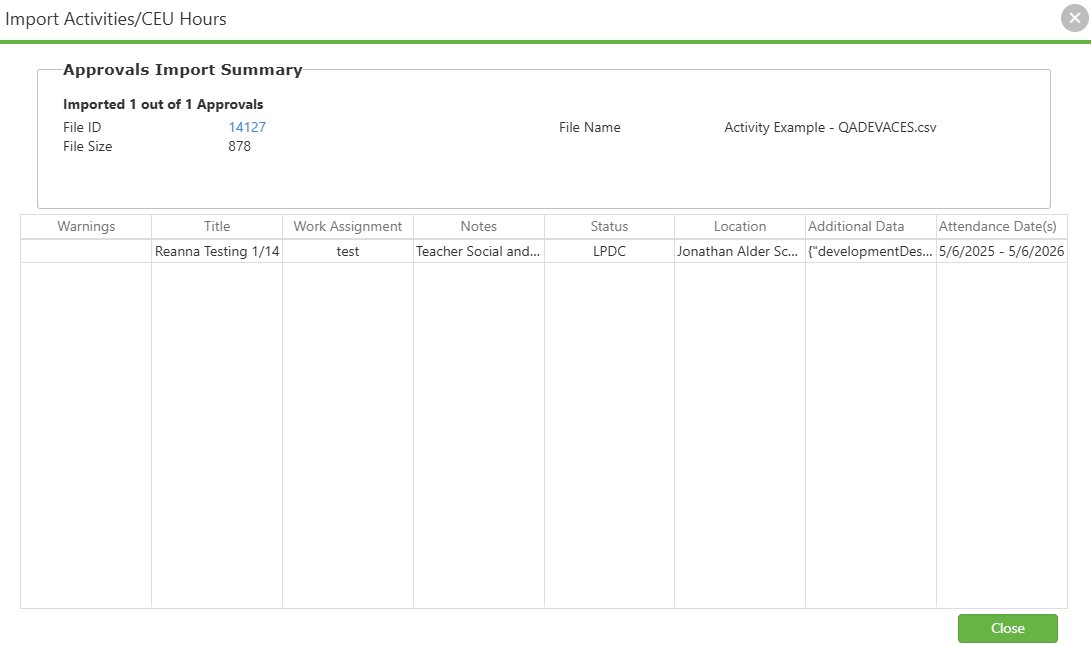This screenshot has height=647, width=1091.
Task: Click the Location column header
Action: point(740,226)
